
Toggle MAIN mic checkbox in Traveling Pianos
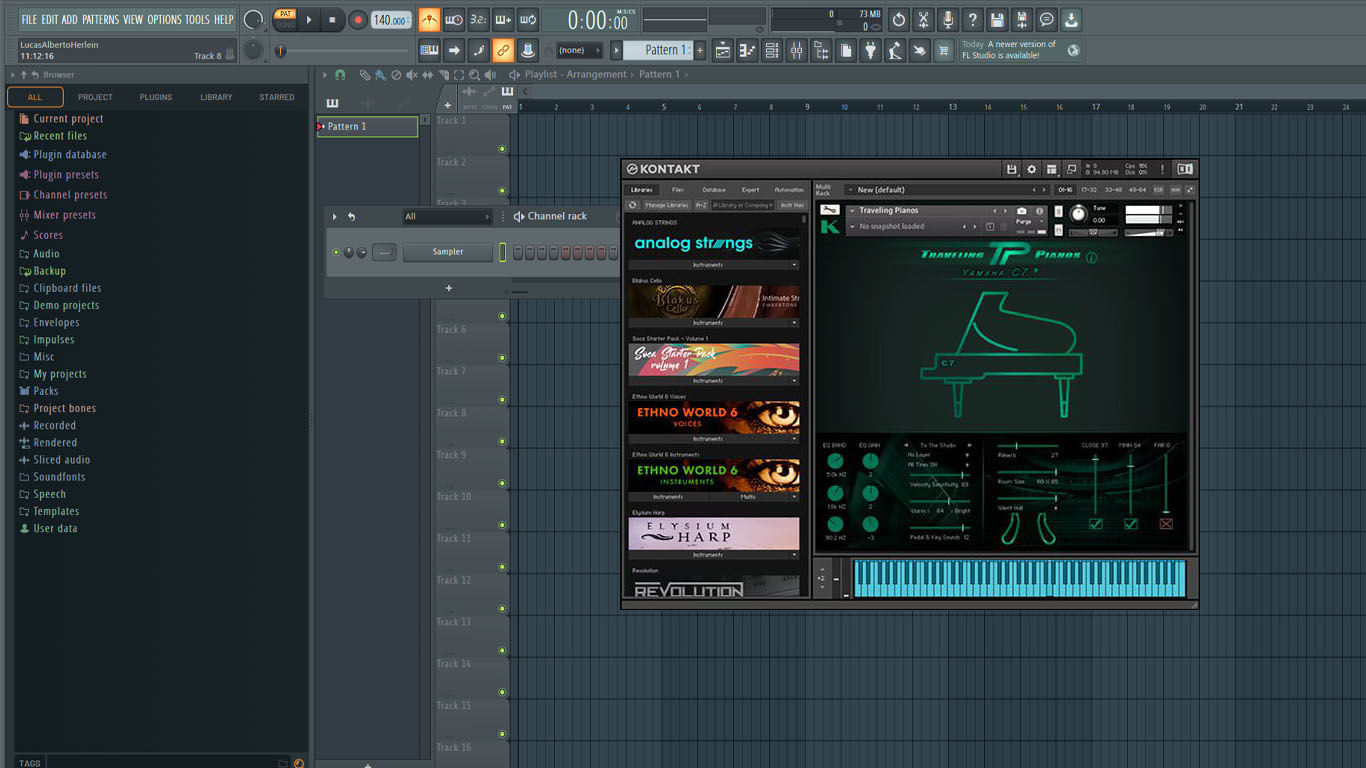pyautogui.click(x=1131, y=524)
